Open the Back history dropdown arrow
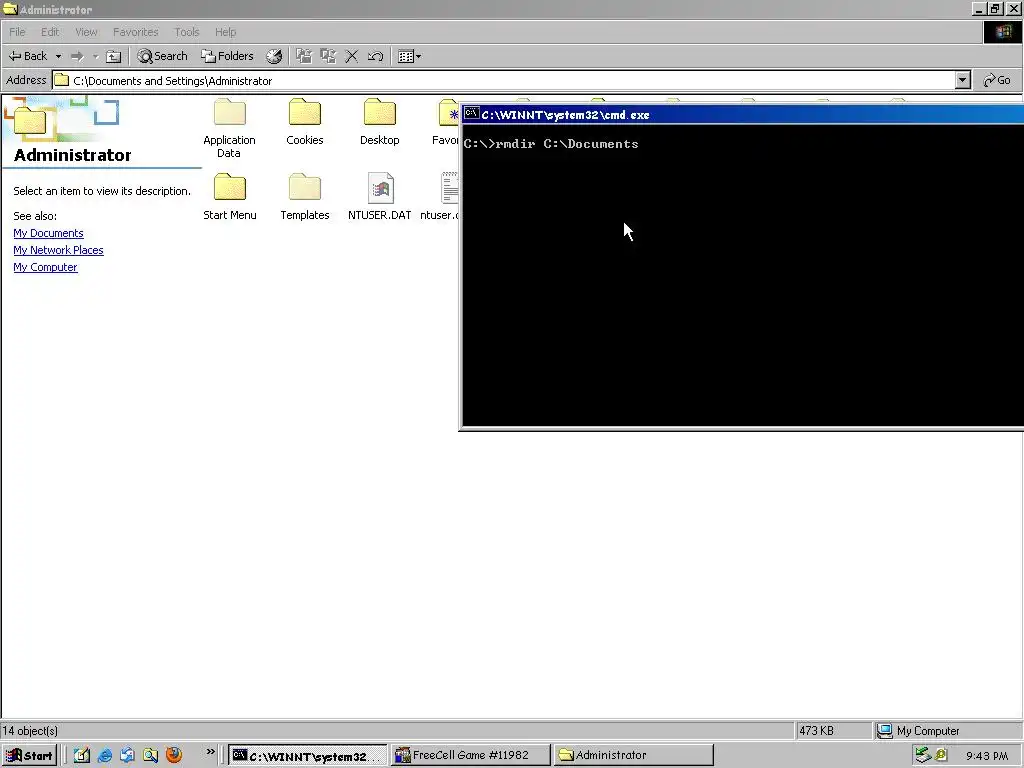Viewport: 1024px width, 768px height. click(x=58, y=56)
